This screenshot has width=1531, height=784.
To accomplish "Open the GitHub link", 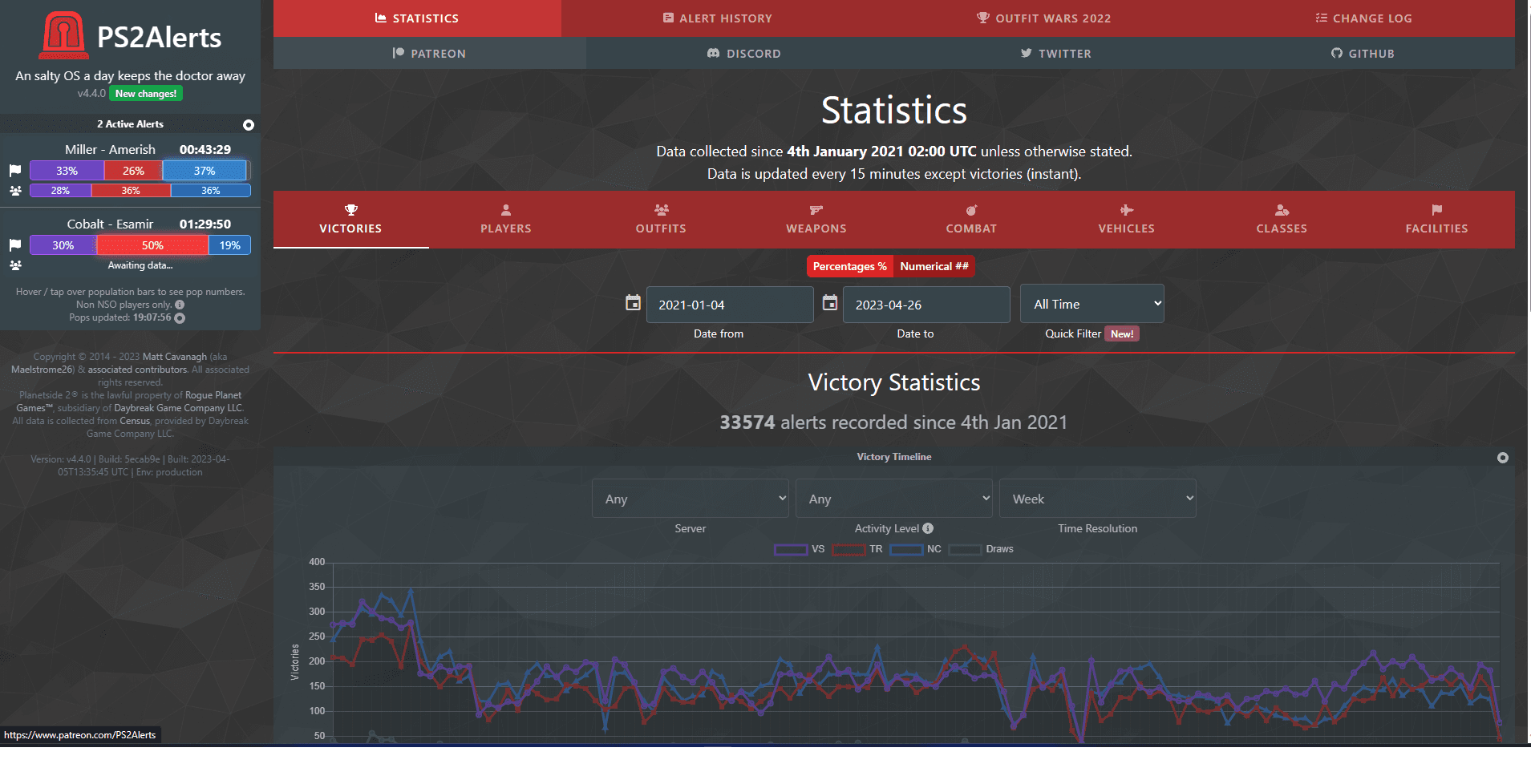I will point(1363,54).
